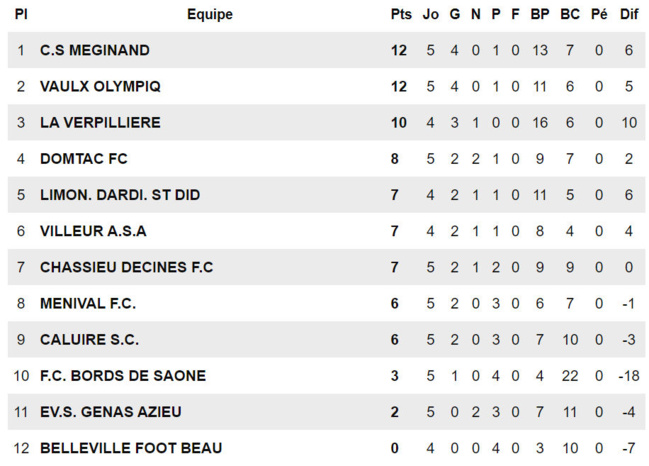Select CALUIRE S.C. in the table

click(x=89, y=340)
